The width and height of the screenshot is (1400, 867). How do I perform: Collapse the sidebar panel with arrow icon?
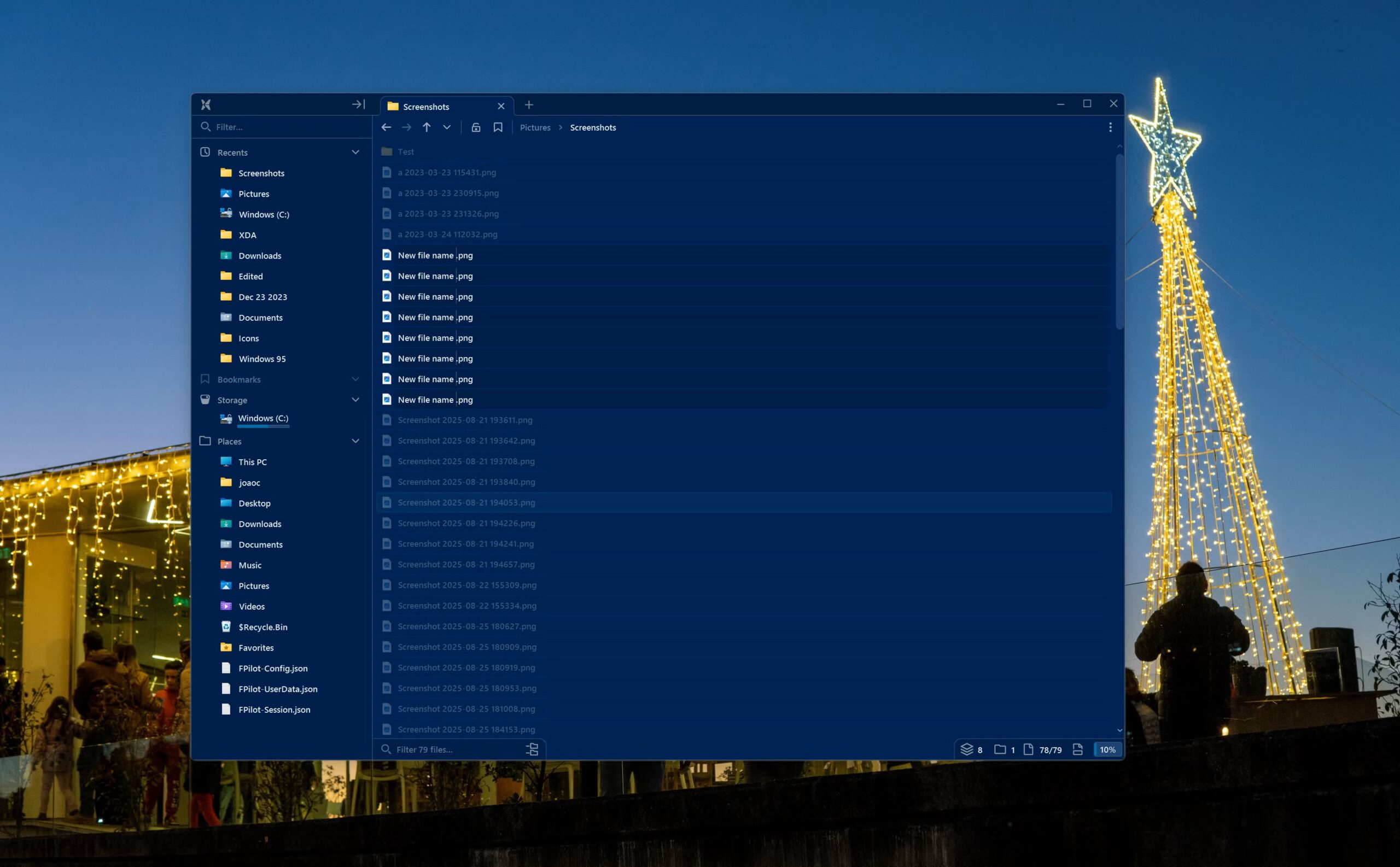coord(358,104)
